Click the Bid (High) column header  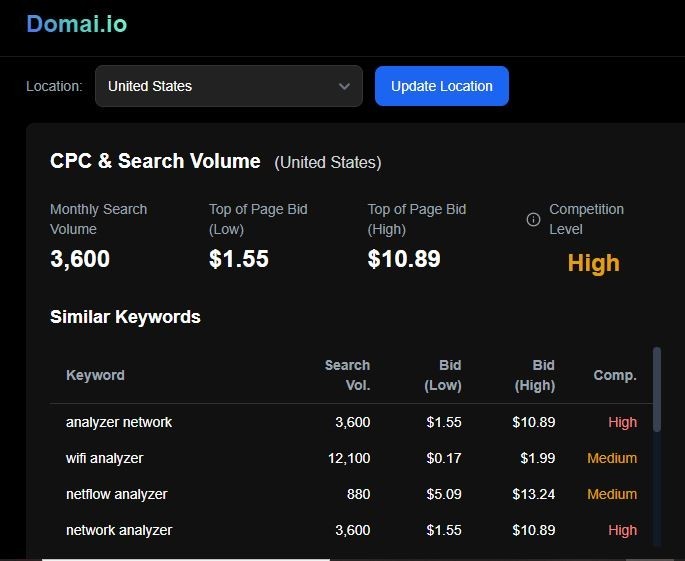pos(535,375)
